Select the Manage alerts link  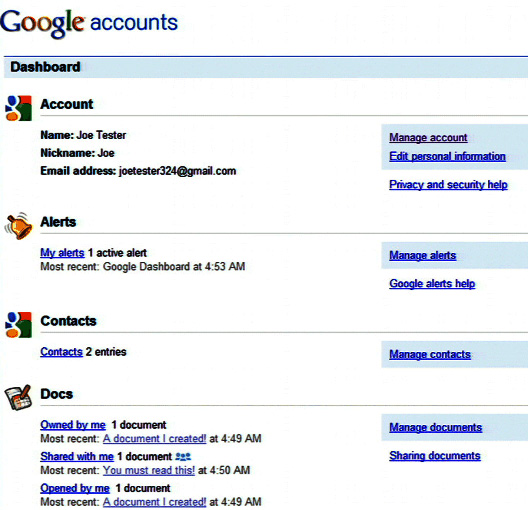coord(423,255)
